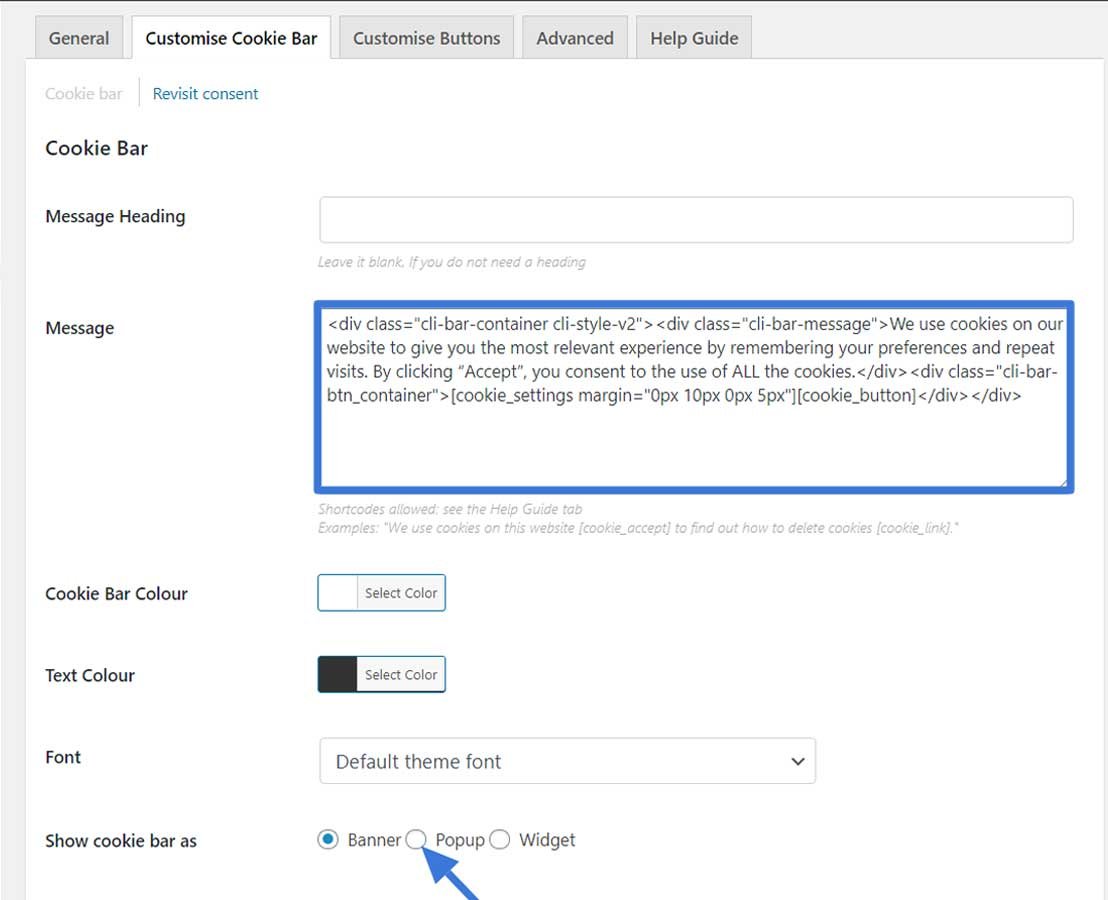Select the Banner display option
This screenshot has width=1108, height=900.
[x=327, y=840]
